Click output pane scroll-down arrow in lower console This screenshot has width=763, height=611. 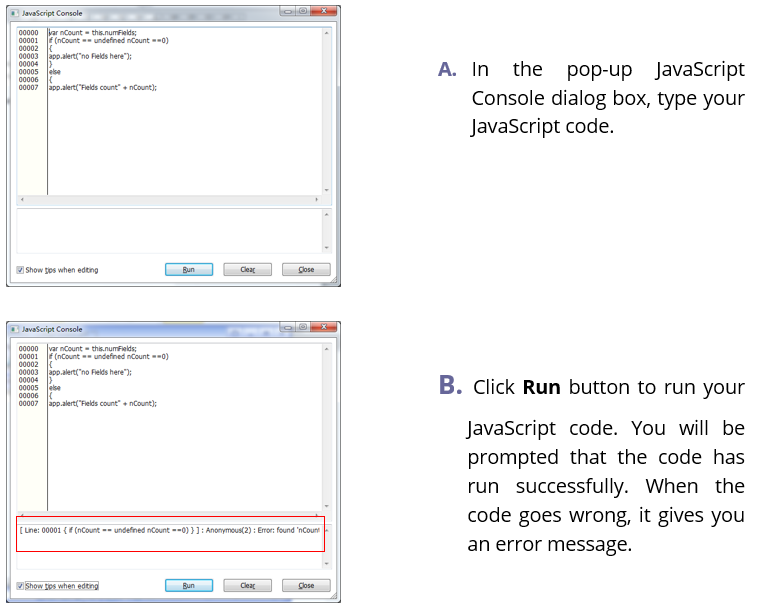point(327,564)
